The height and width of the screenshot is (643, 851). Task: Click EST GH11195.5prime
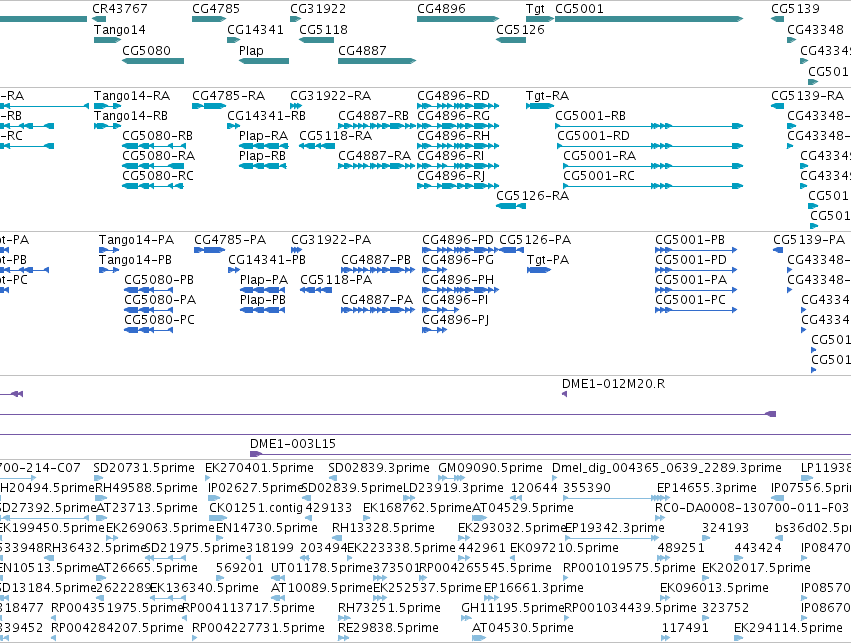pos(466,618)
